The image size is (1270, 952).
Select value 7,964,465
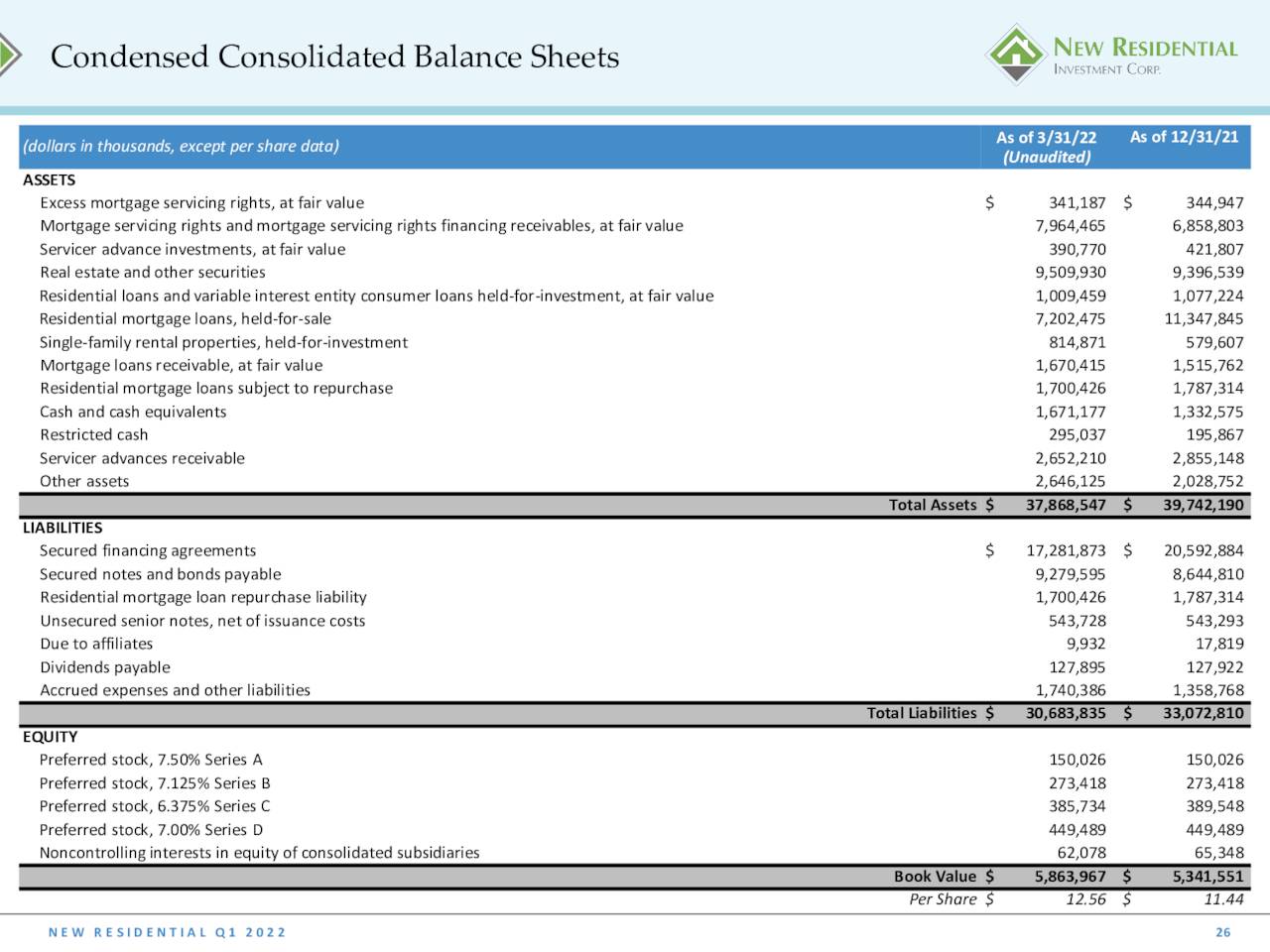pos(1071,225)
